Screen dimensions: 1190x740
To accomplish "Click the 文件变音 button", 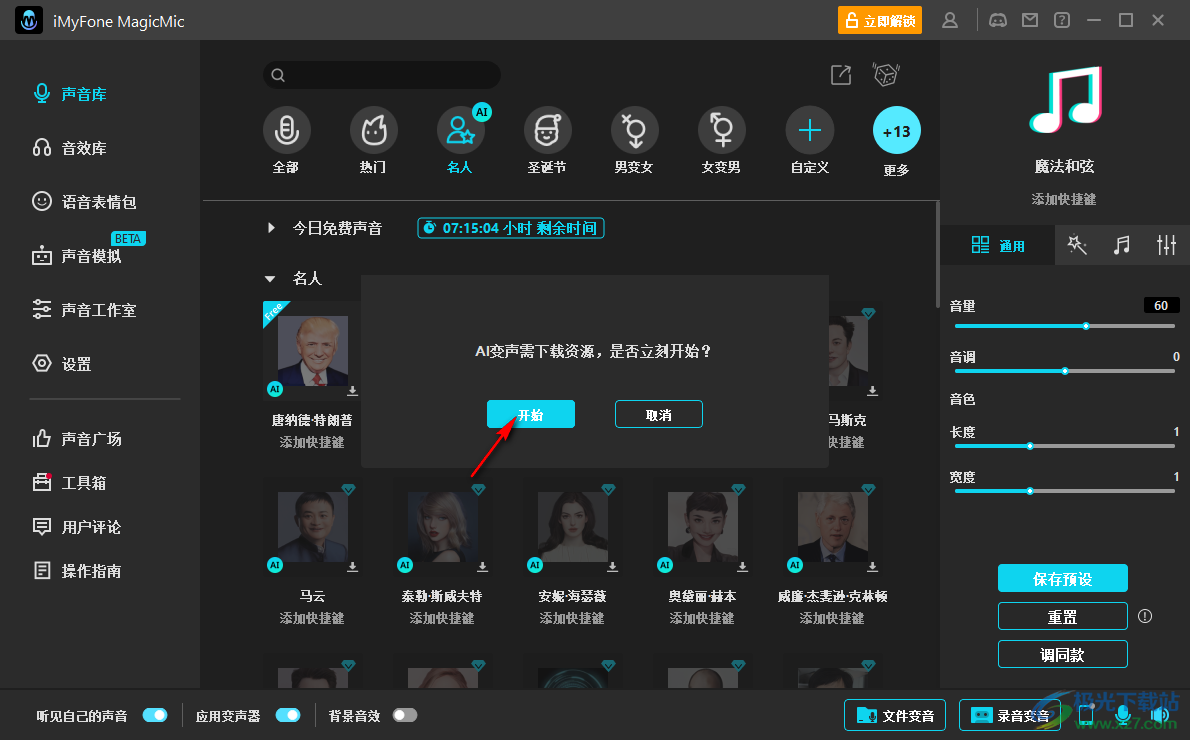I will pyautogui.click(x=895, y=715).
